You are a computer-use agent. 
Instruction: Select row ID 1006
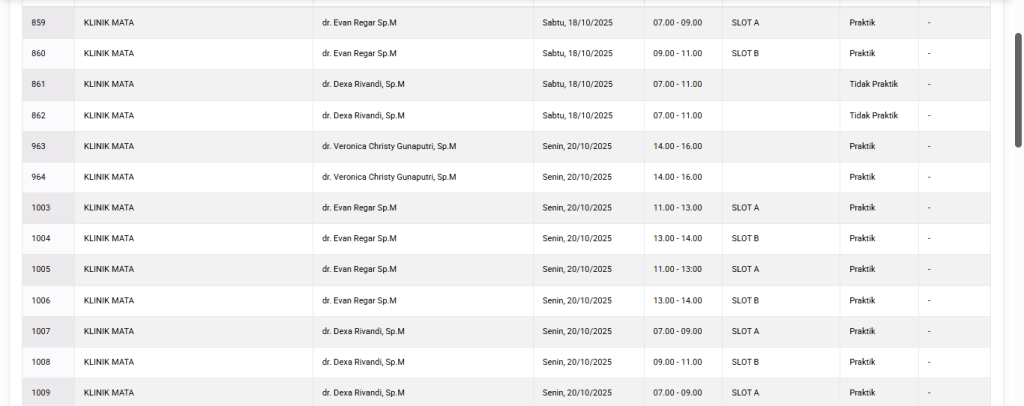[41, 301]
